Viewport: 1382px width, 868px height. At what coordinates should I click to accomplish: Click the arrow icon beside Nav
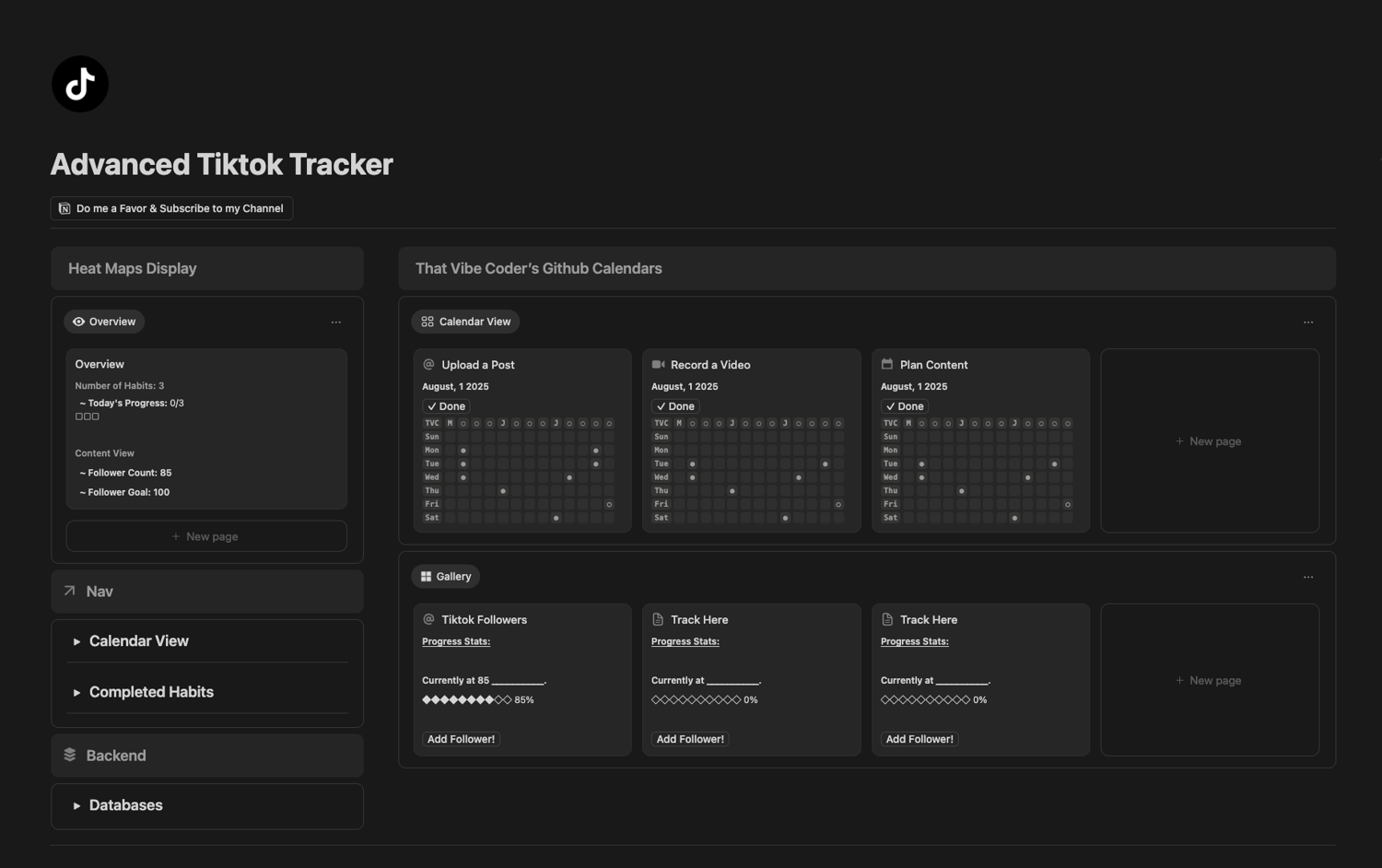(69, 591)
